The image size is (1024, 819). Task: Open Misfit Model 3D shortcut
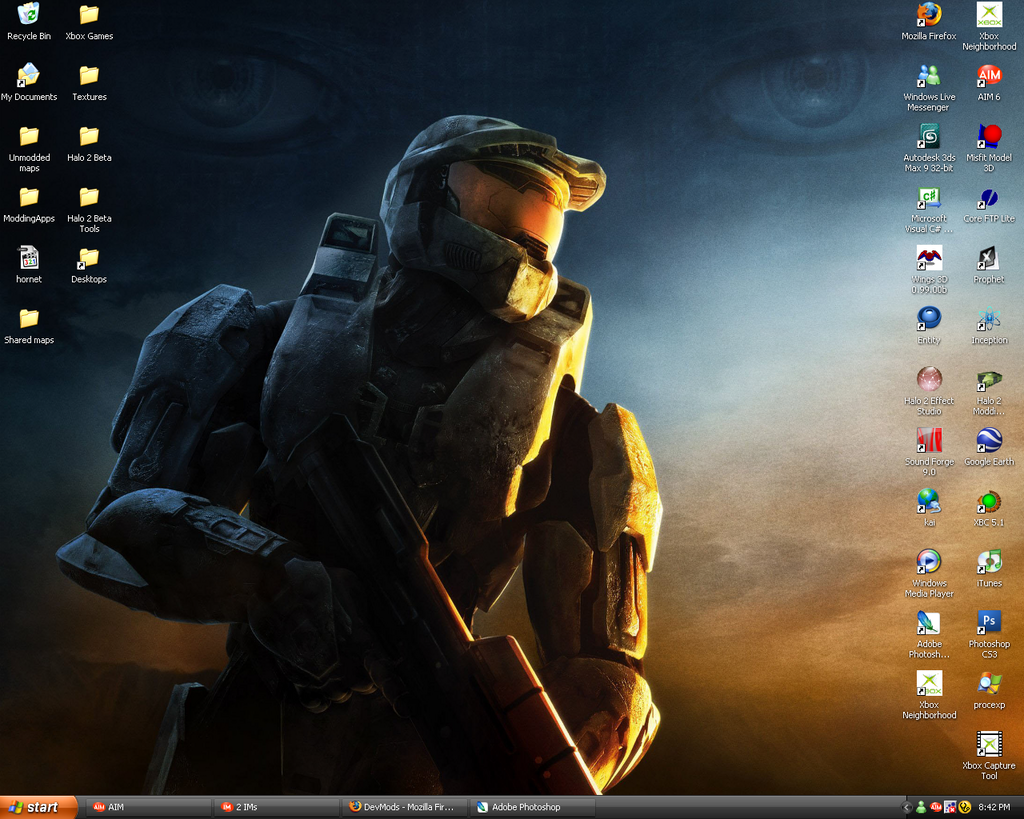[x=989, y=148]
